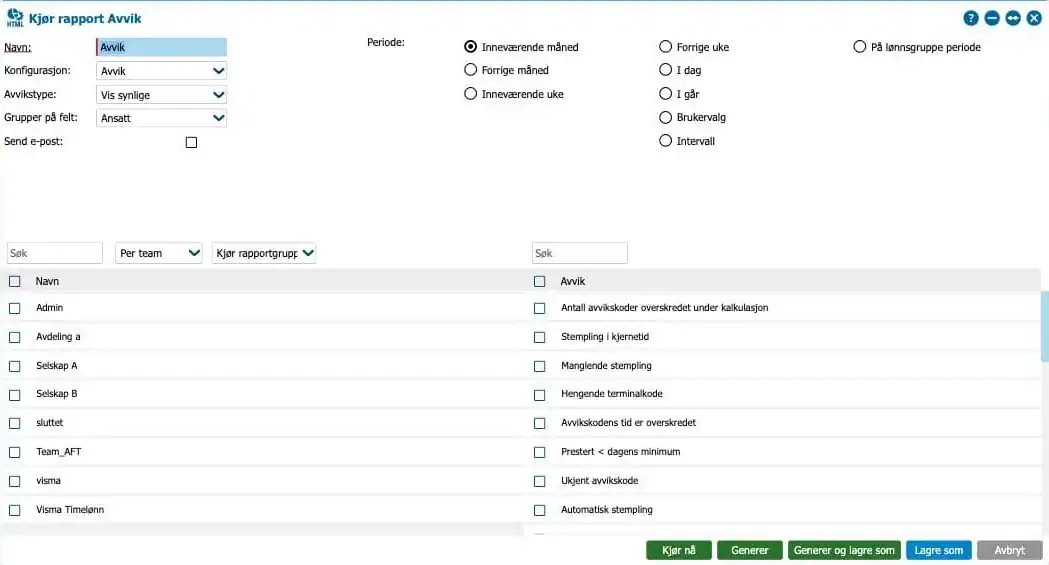
Task: Click the blue Lagre som button
Action: (x=939, y=550)
